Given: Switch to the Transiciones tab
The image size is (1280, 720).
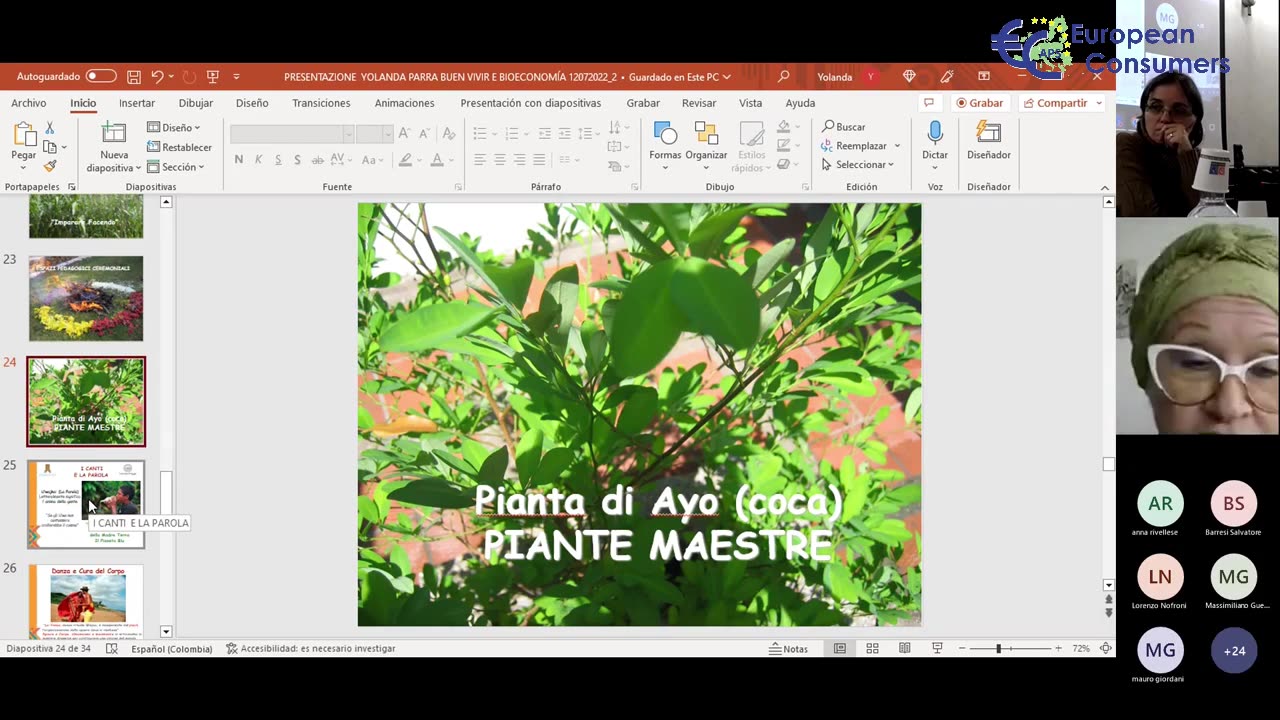Looking at the screenshot, I should click(x=321, y=103).
